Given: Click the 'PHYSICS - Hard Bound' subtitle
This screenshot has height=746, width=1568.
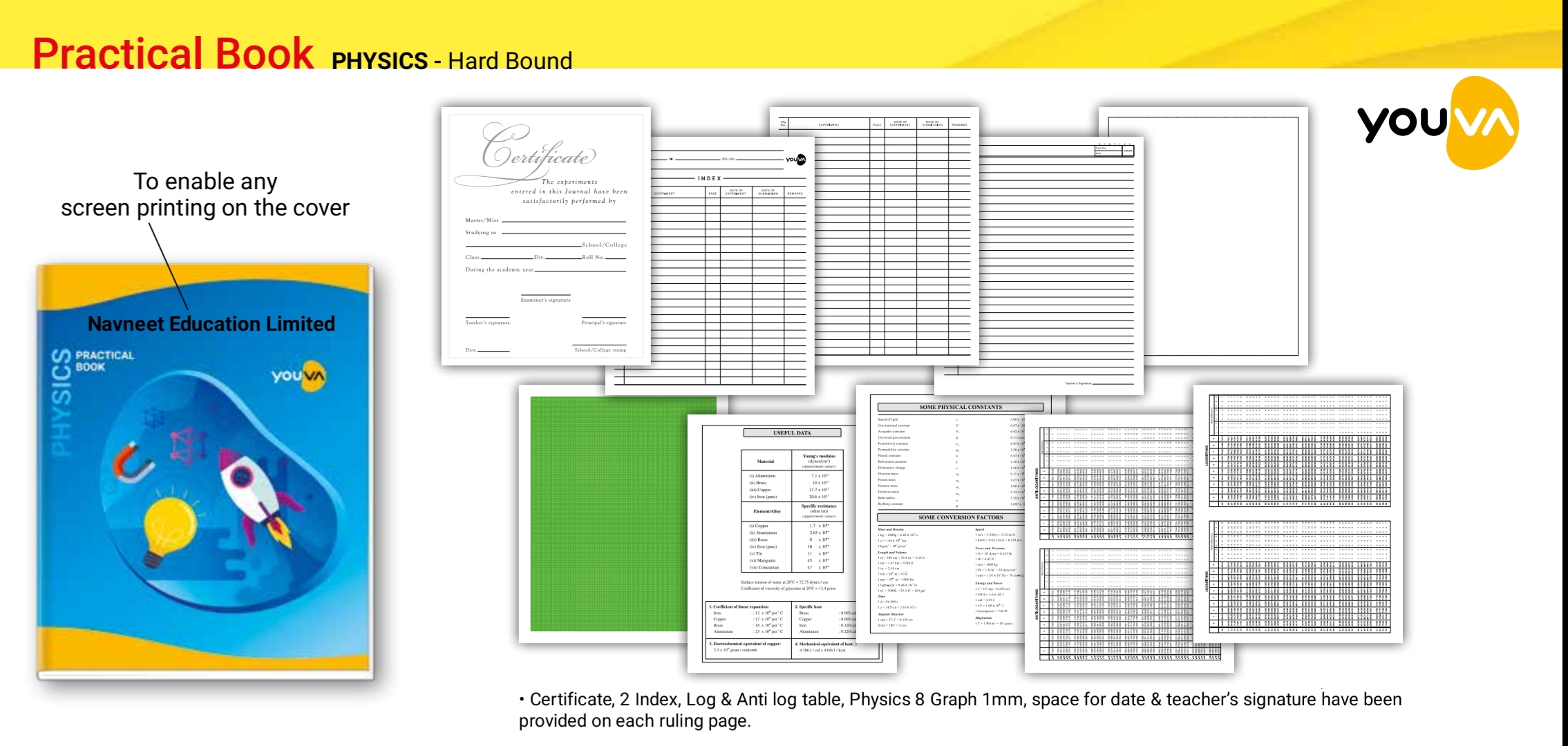Looking at the screenshot, I should [x=452, y=61].
